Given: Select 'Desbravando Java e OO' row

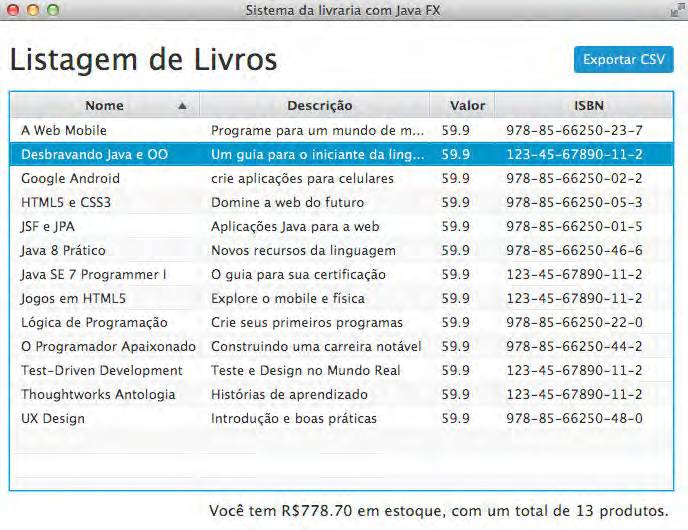Looking at the screenshot, I should (x=341, y=154).
